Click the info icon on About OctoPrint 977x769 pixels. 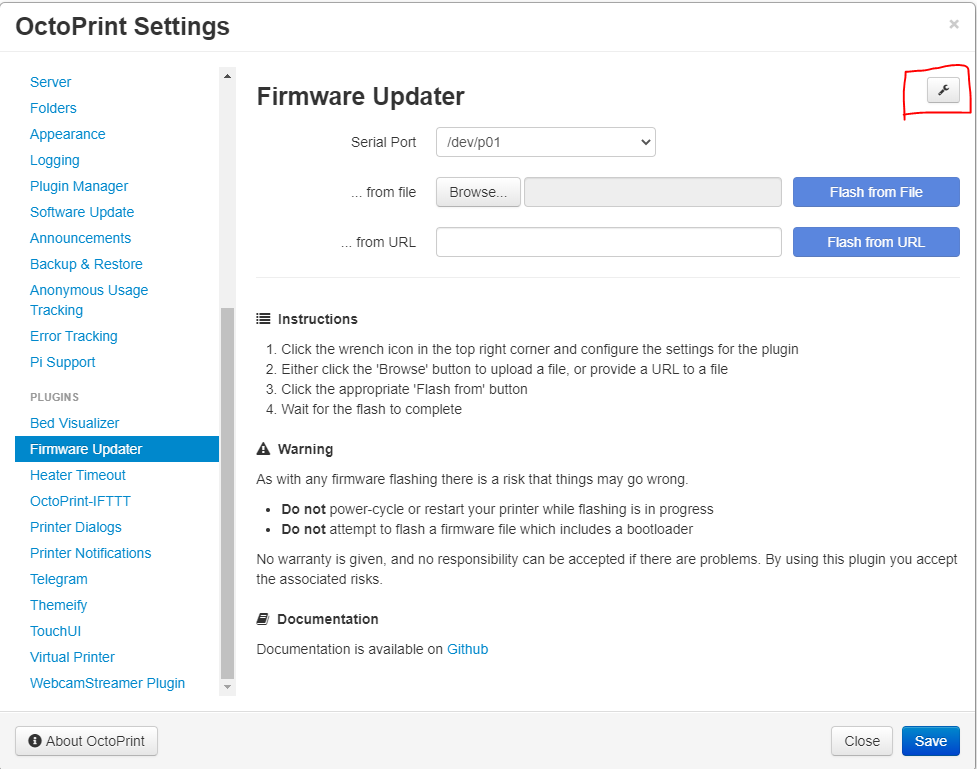point(35,741)
